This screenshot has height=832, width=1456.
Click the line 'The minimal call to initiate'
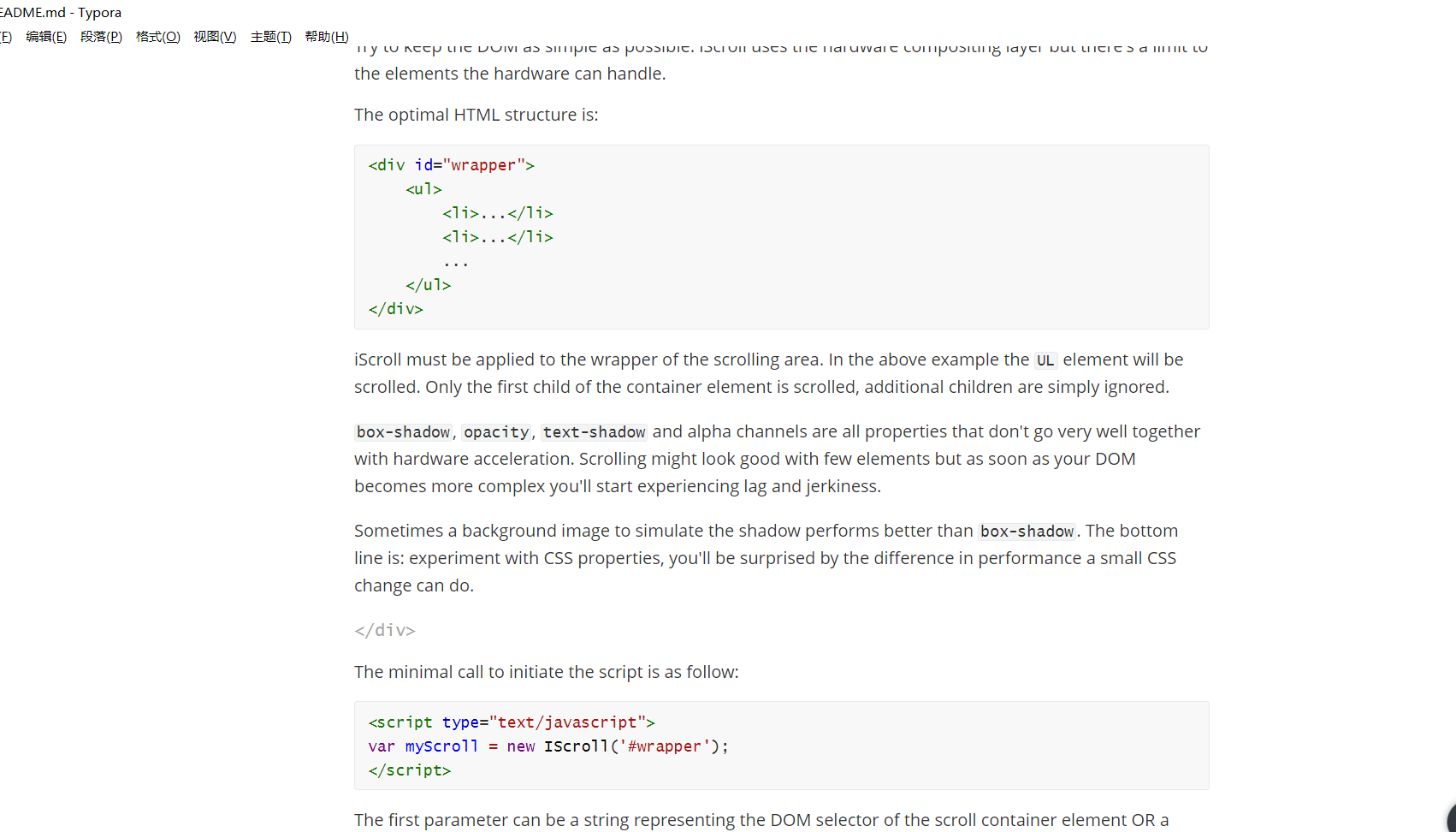pos(547,672)
